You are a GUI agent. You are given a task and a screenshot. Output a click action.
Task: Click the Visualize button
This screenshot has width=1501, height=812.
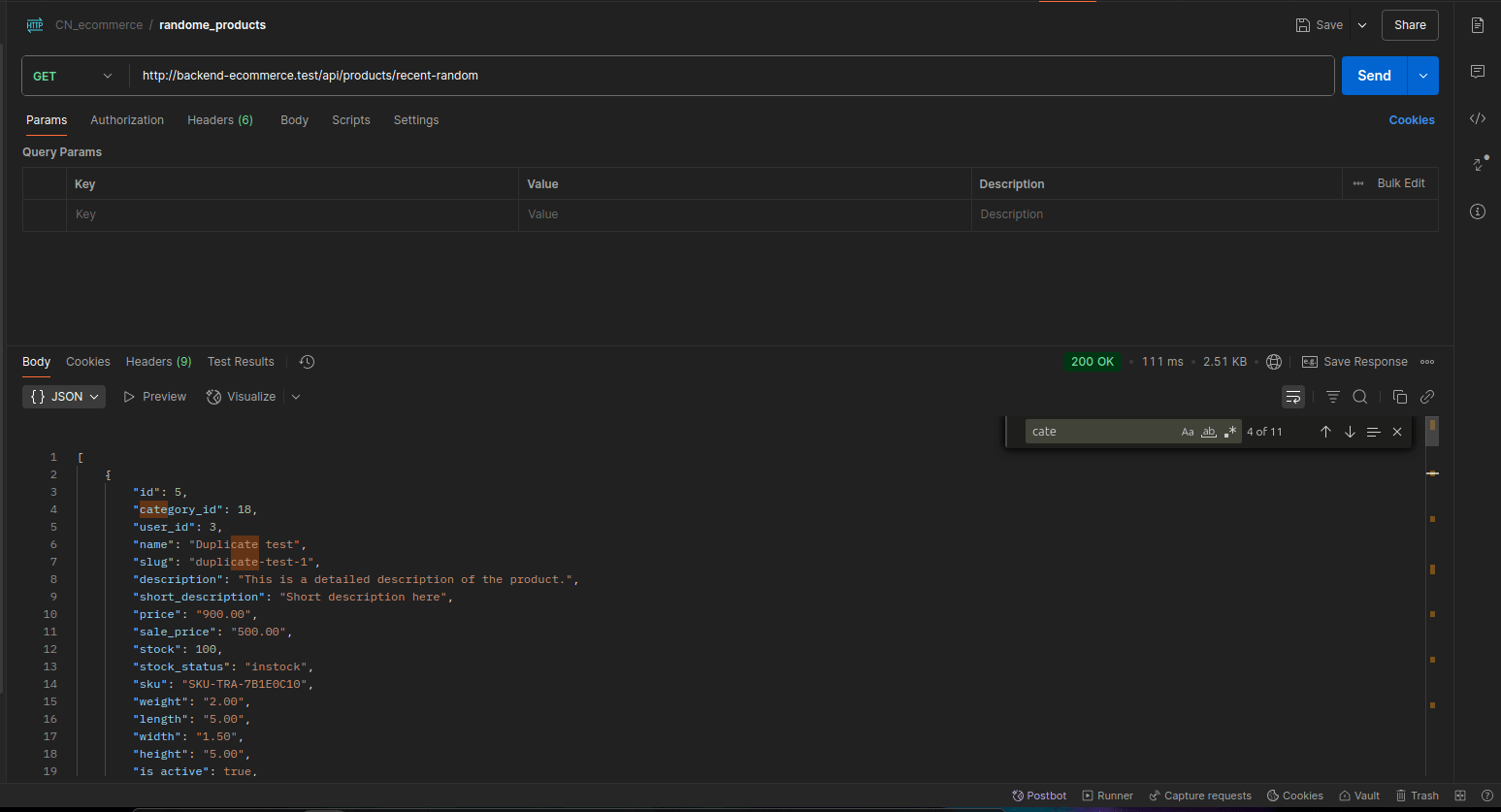(x=242, y=397)
